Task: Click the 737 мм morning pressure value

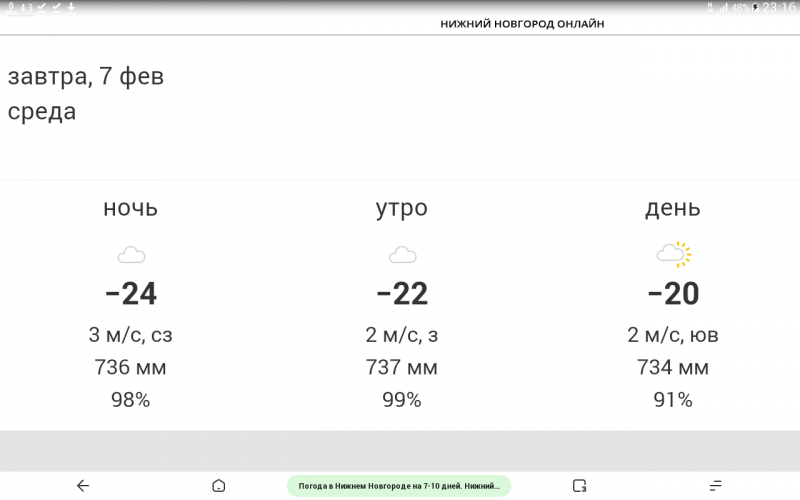Action: click(402, 367)
